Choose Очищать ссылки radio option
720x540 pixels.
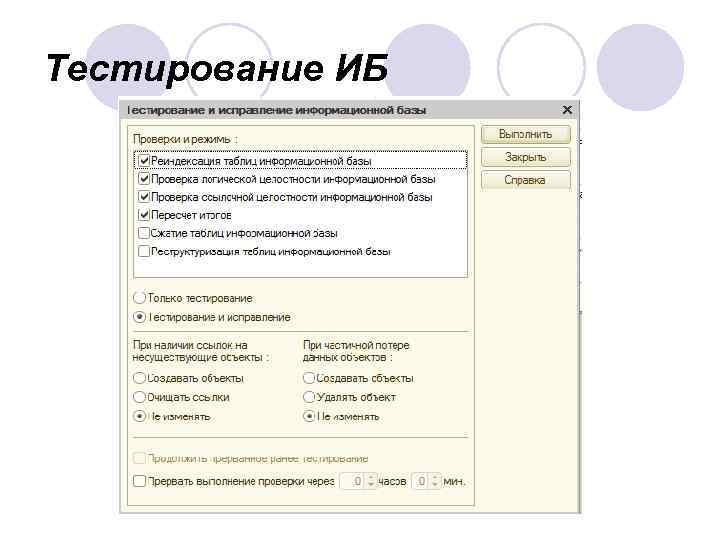point(139,397)
